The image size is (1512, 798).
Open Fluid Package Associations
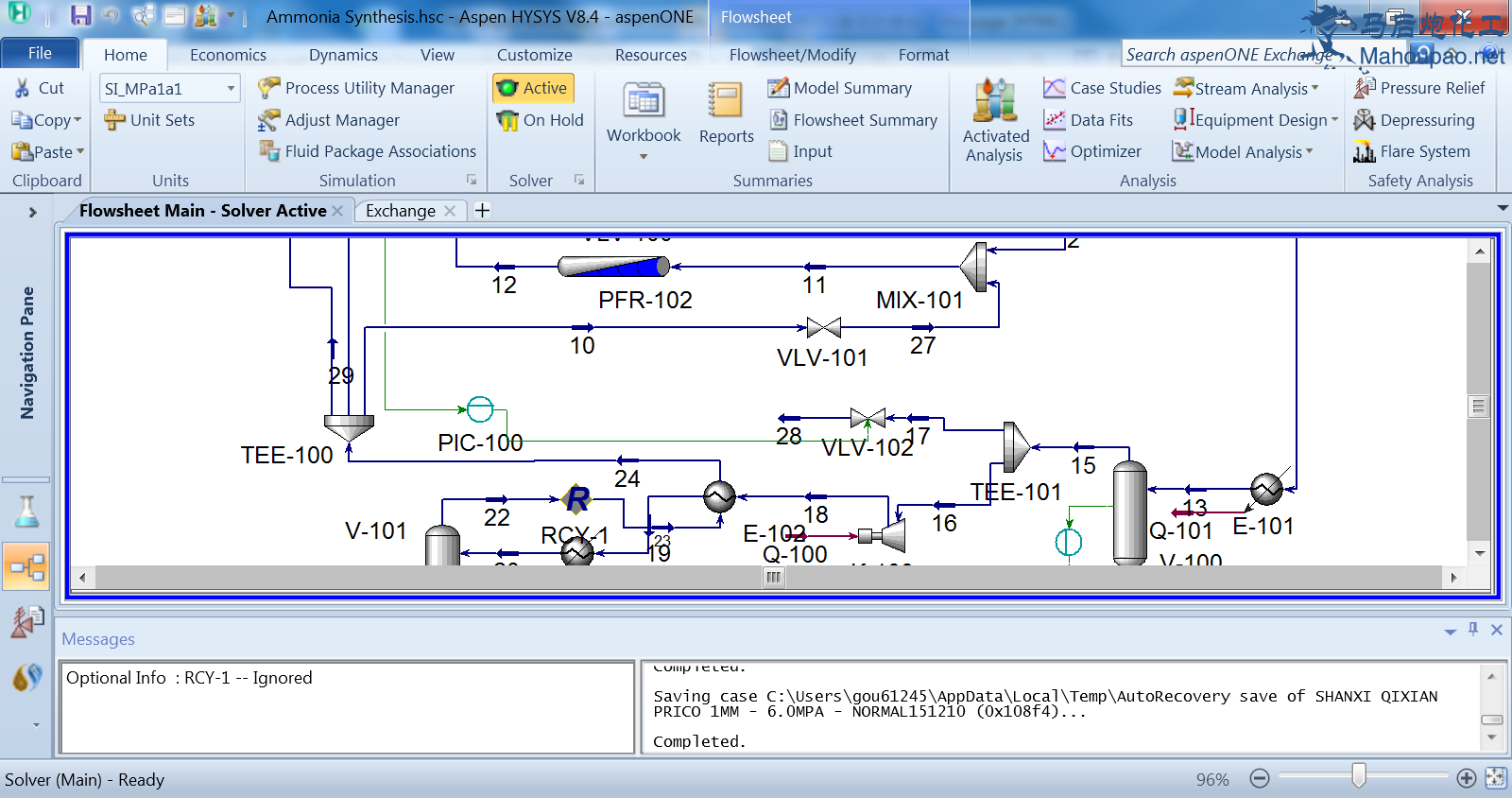368,151
